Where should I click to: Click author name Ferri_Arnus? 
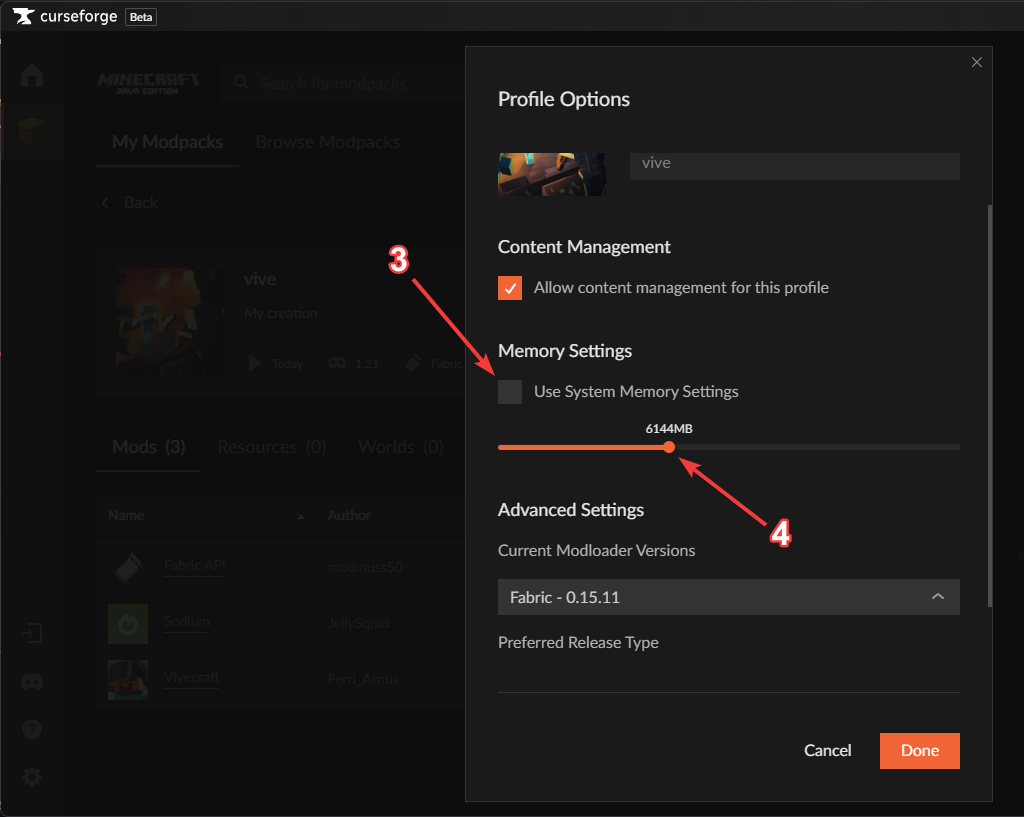tap(363, 679)
